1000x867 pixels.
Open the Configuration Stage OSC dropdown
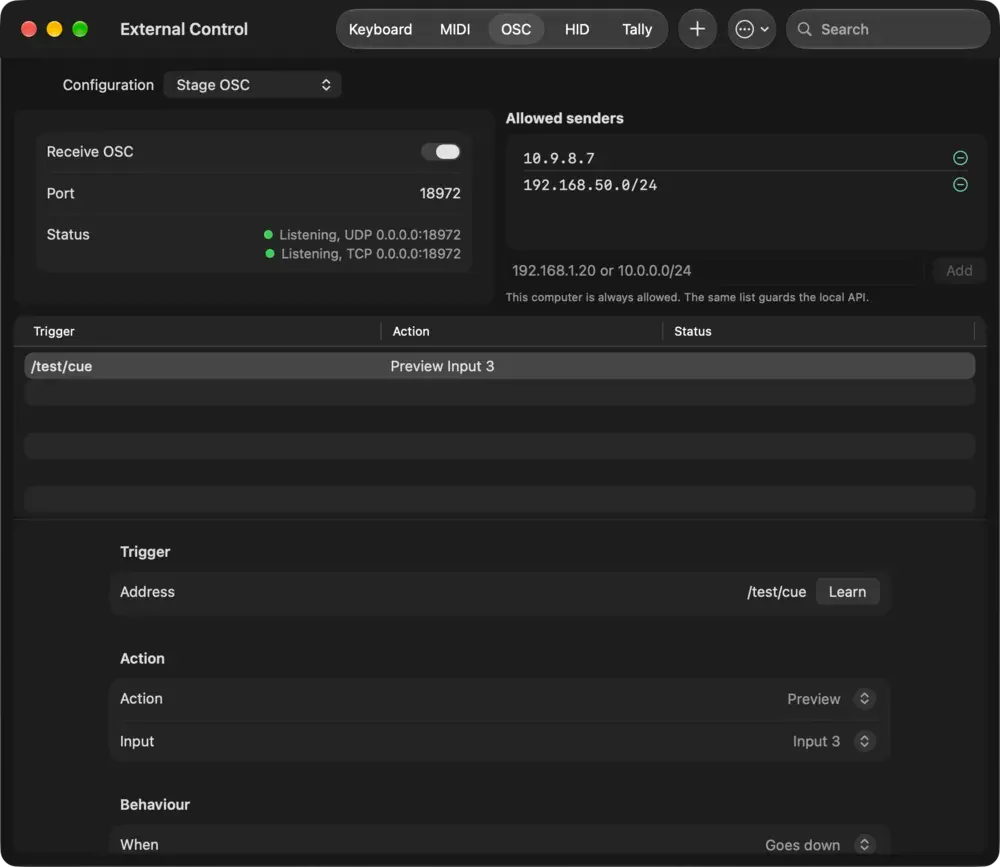(x=253, y=85)
